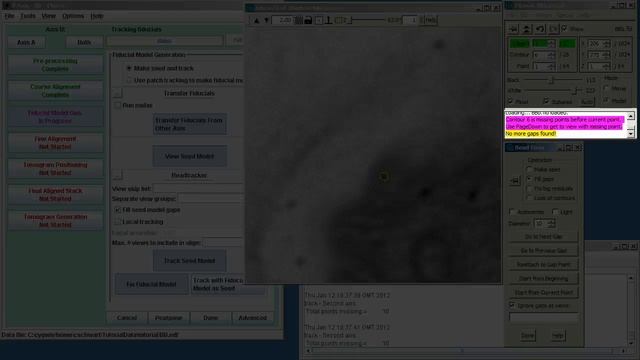Viewport: 640px width, 360px height.
Task: Click the Help button in Zap toolbar
Action: point(430,20)
